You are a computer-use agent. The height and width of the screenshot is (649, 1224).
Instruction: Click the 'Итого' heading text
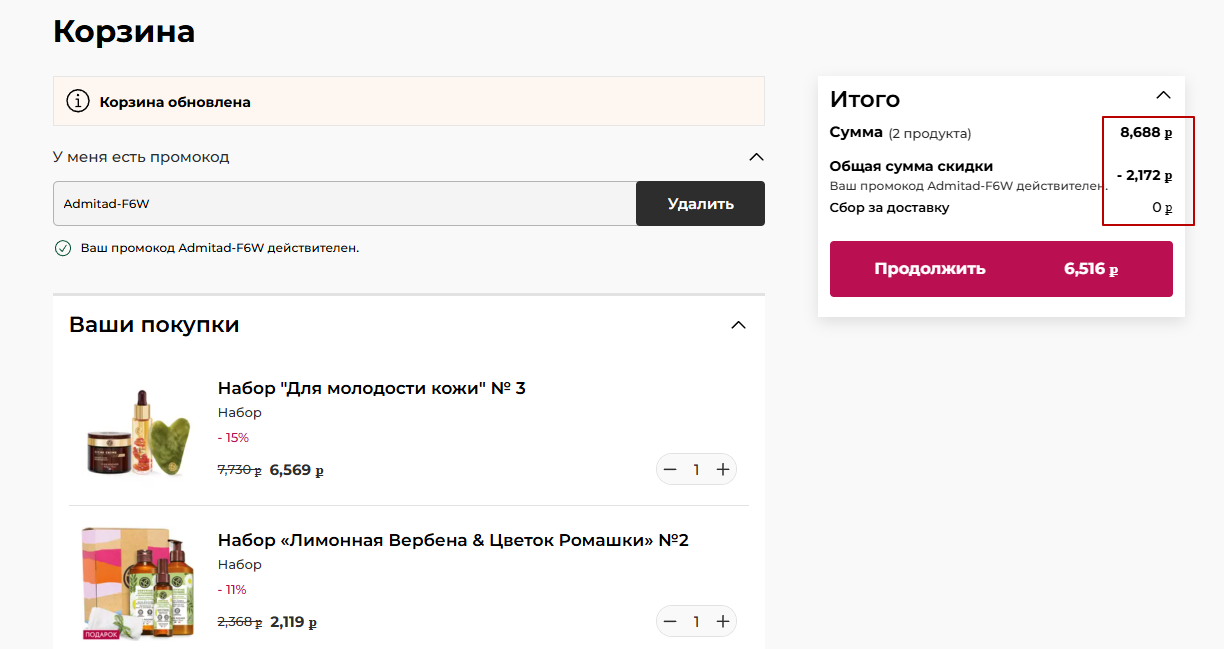[x=865, y=99]
